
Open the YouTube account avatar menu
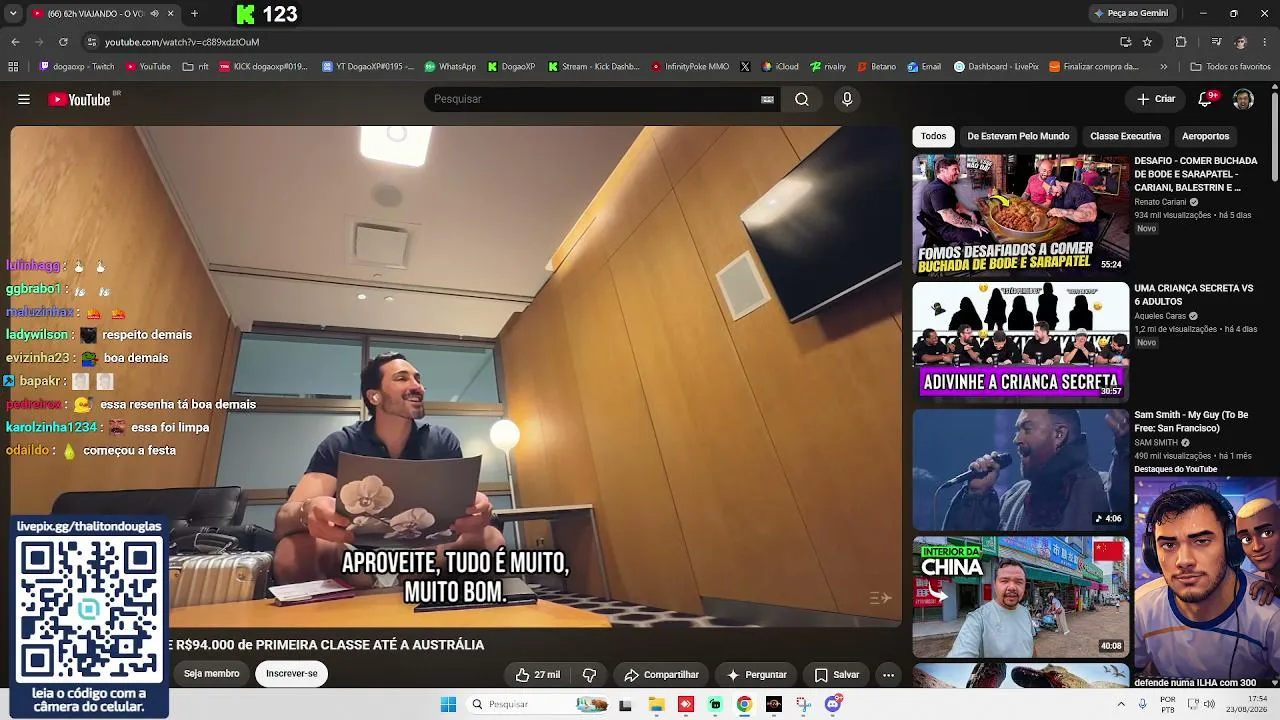pyautogui.click(x=1243, y=99)
